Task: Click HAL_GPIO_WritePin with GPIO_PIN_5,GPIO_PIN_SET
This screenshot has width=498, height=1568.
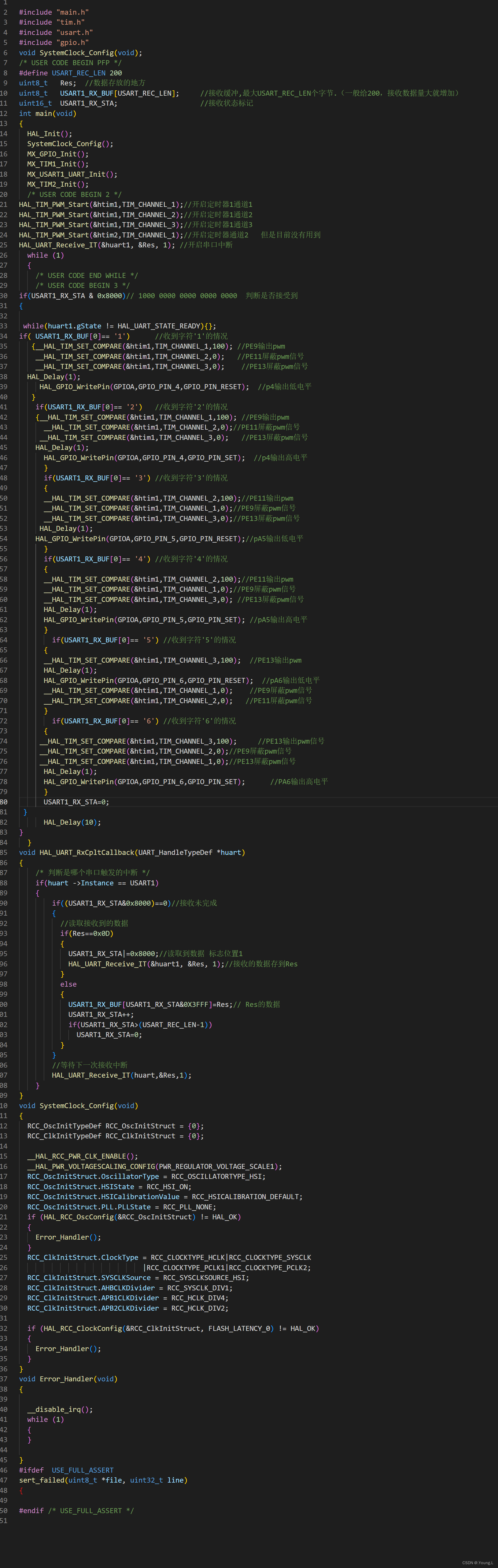Action: coord(144,620)
